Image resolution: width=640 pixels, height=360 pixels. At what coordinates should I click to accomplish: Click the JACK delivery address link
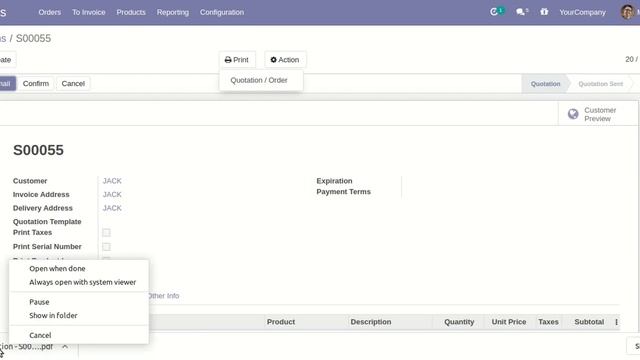pos(112,208)
